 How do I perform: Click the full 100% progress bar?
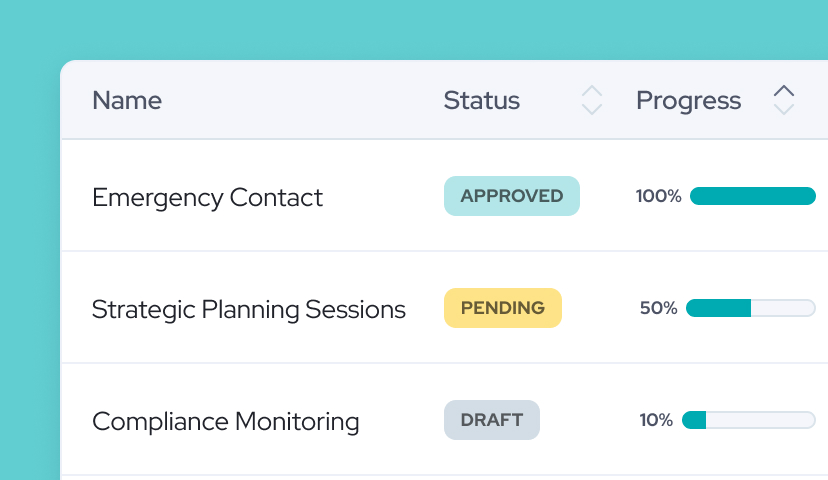tap(753, 196)
